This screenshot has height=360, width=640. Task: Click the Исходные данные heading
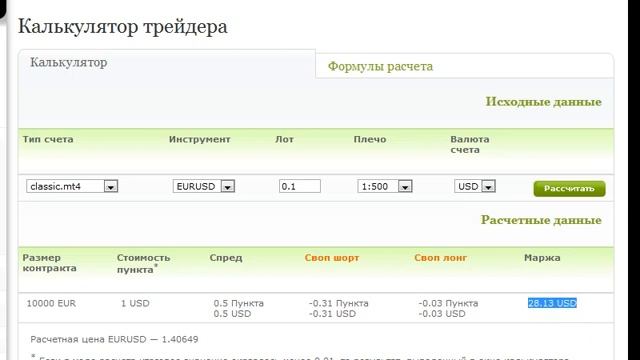click(543, 102)
